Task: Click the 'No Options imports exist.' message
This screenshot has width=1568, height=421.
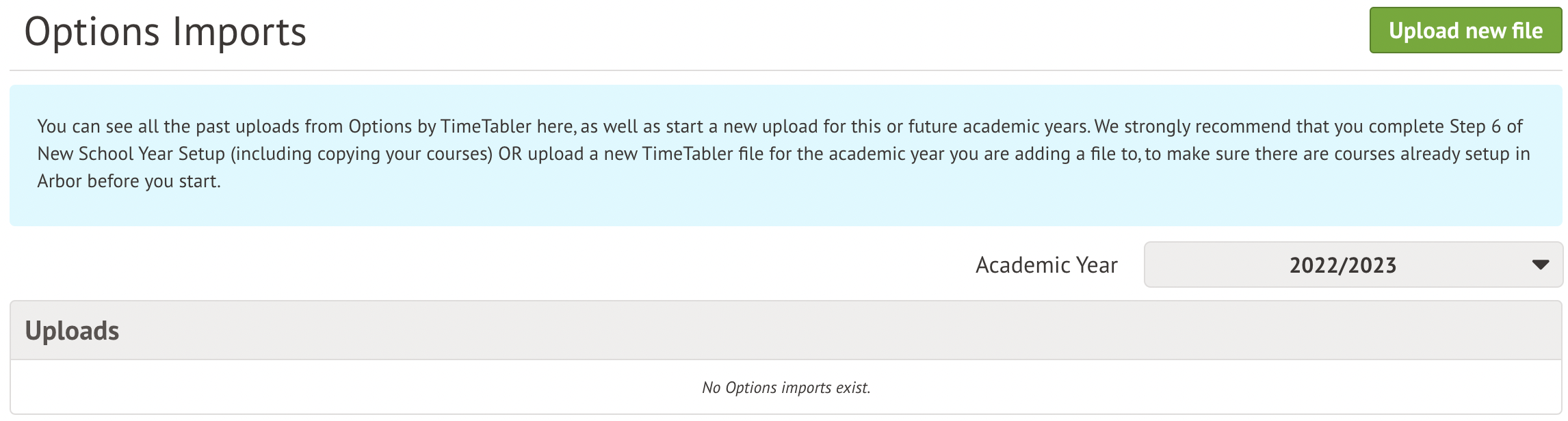Action: 785,388
